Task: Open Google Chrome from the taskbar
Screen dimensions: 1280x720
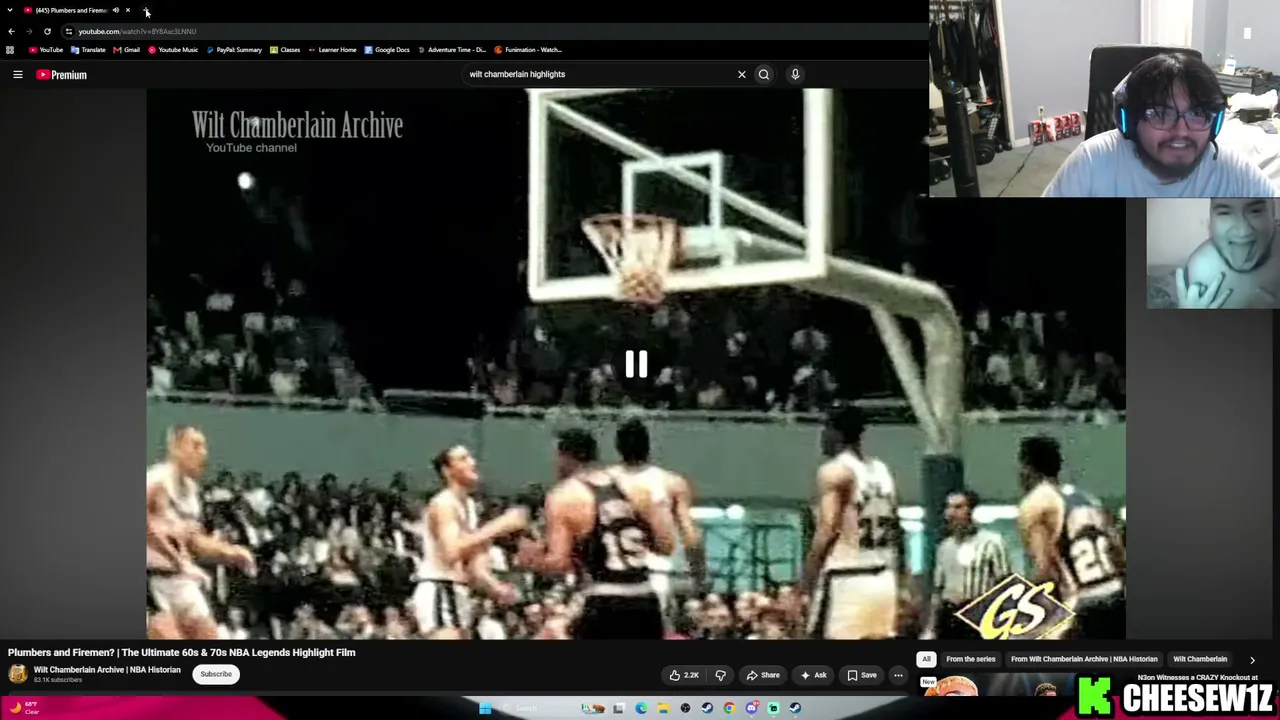Action: (729, 708)
